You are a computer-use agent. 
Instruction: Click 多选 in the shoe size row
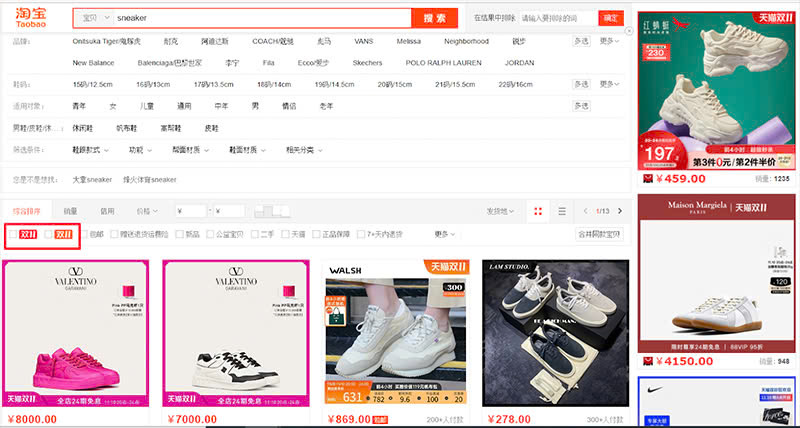(581, 84)
